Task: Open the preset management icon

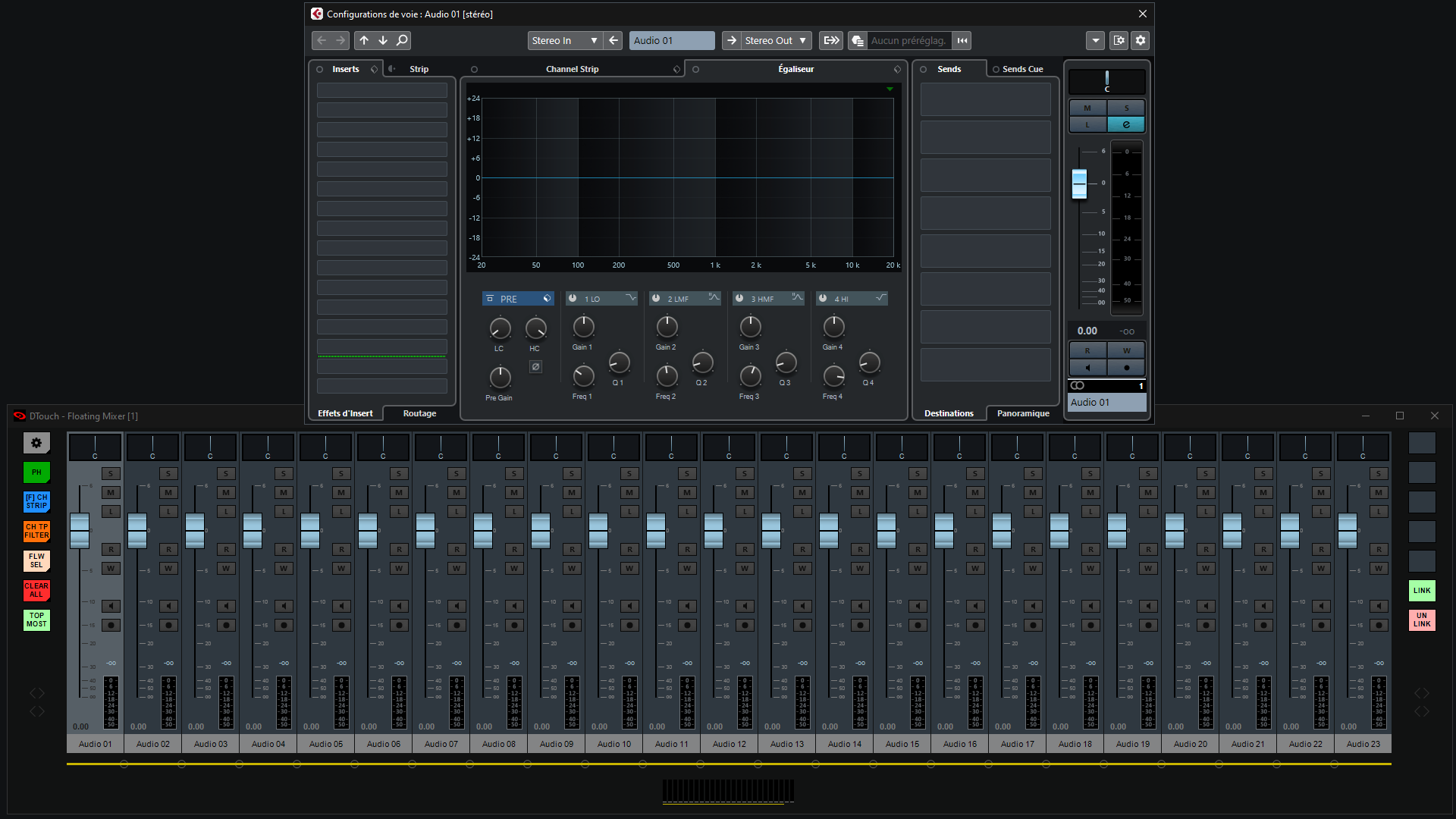Action: point(858,40)
